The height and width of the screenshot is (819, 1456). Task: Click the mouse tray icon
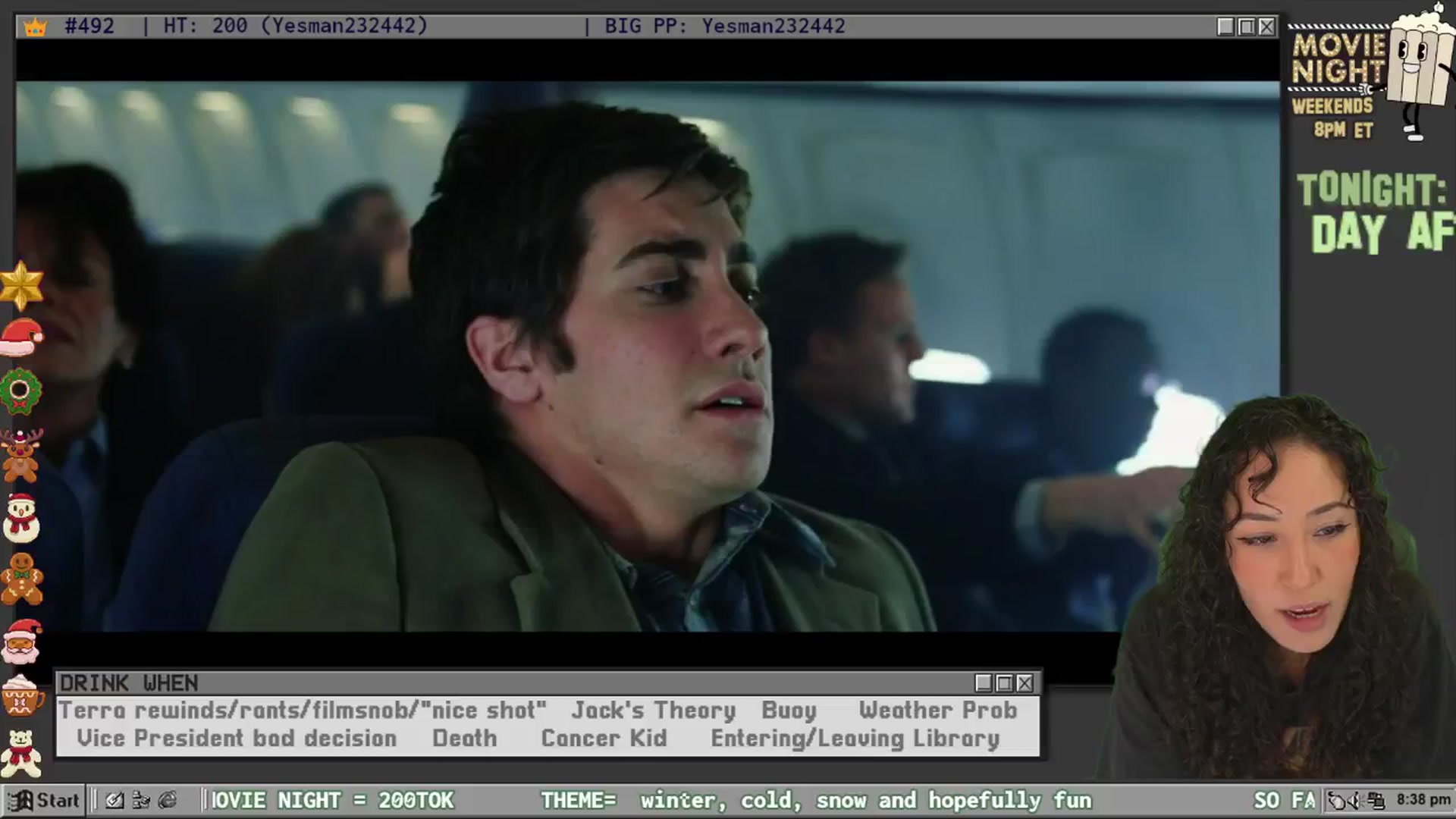click(x=1337, y=801)
